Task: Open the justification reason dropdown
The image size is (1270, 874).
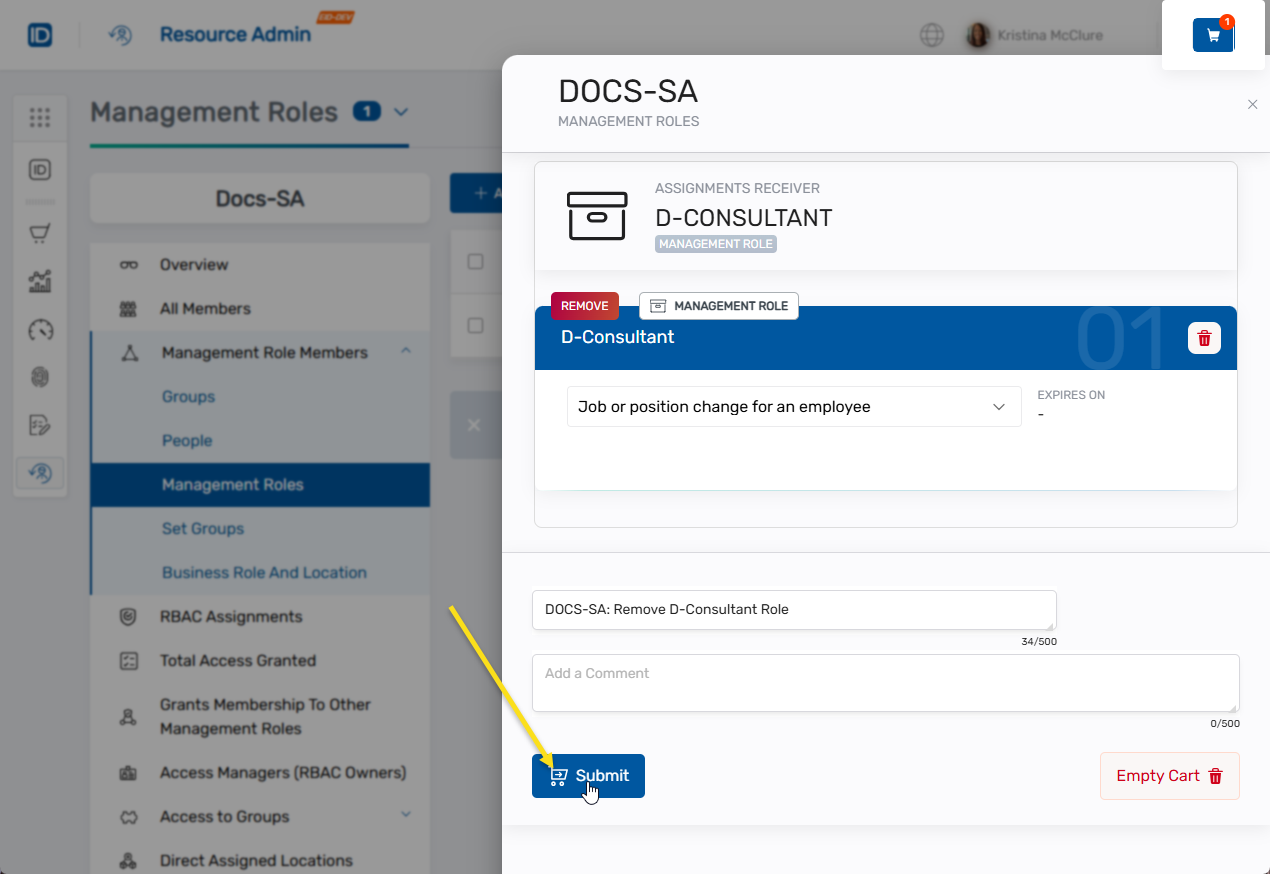Action: click(793, 407)
